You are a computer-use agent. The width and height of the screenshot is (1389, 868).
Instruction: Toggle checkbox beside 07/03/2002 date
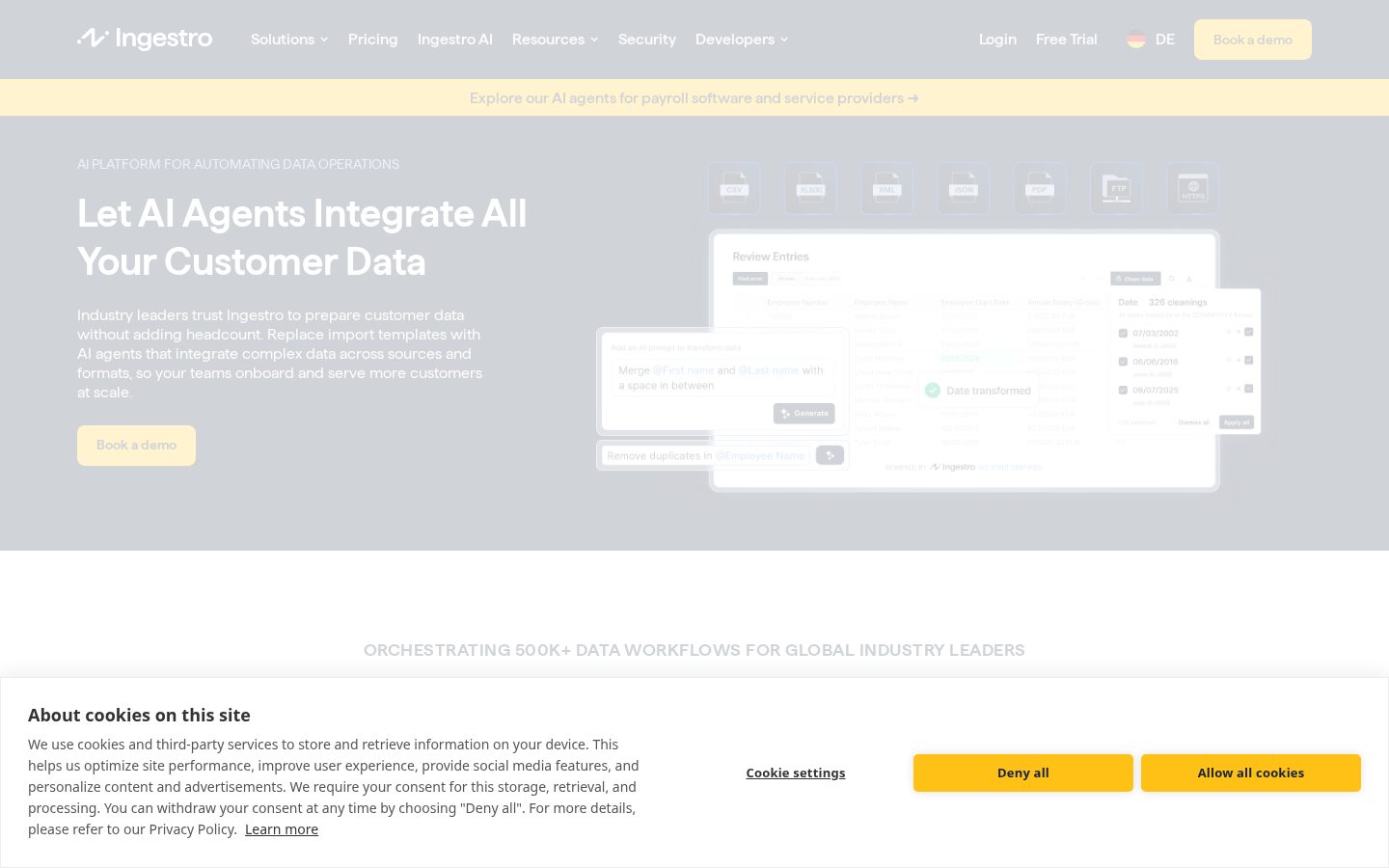pyautogui.click(x=1123, y=333)
